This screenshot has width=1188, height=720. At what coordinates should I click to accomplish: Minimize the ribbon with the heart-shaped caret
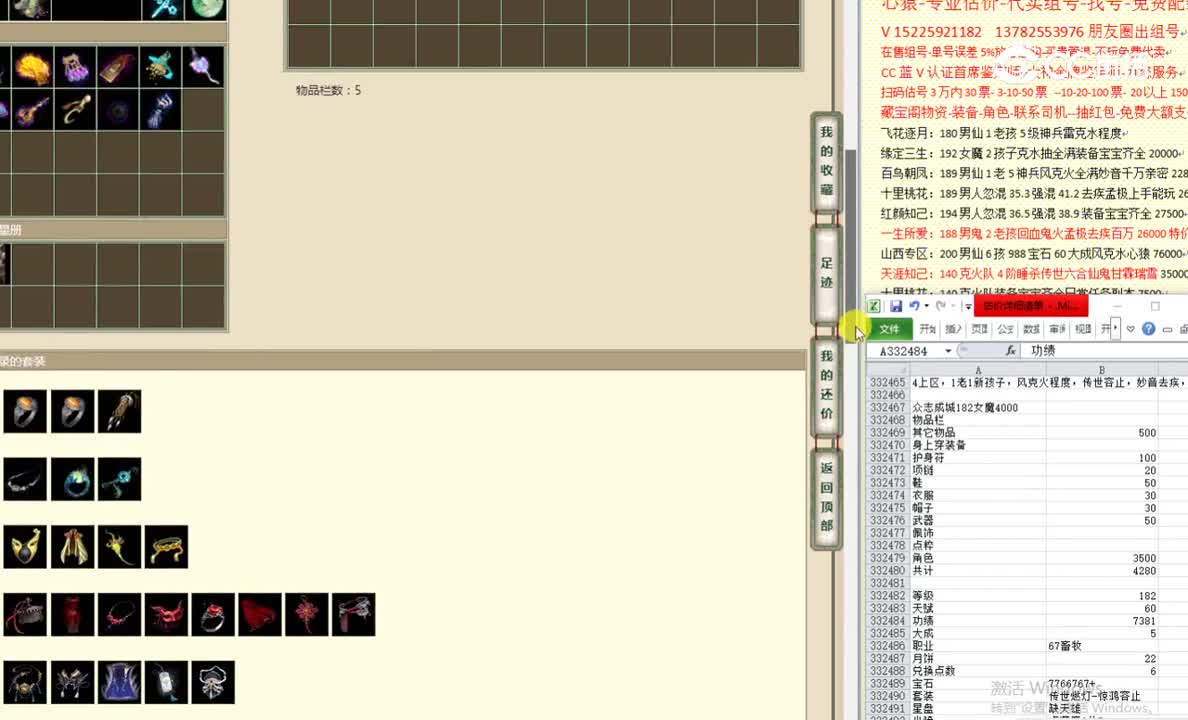tap(1130, 329)
